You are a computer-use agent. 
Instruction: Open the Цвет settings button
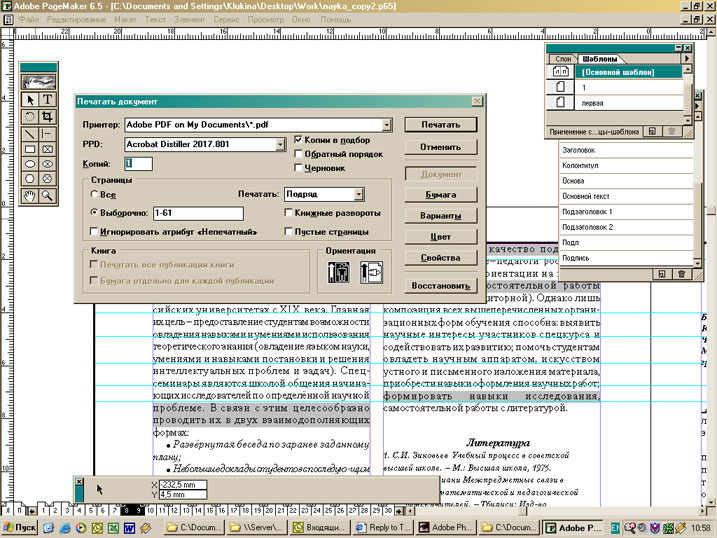pyautogui.click(x=441, y=237)
